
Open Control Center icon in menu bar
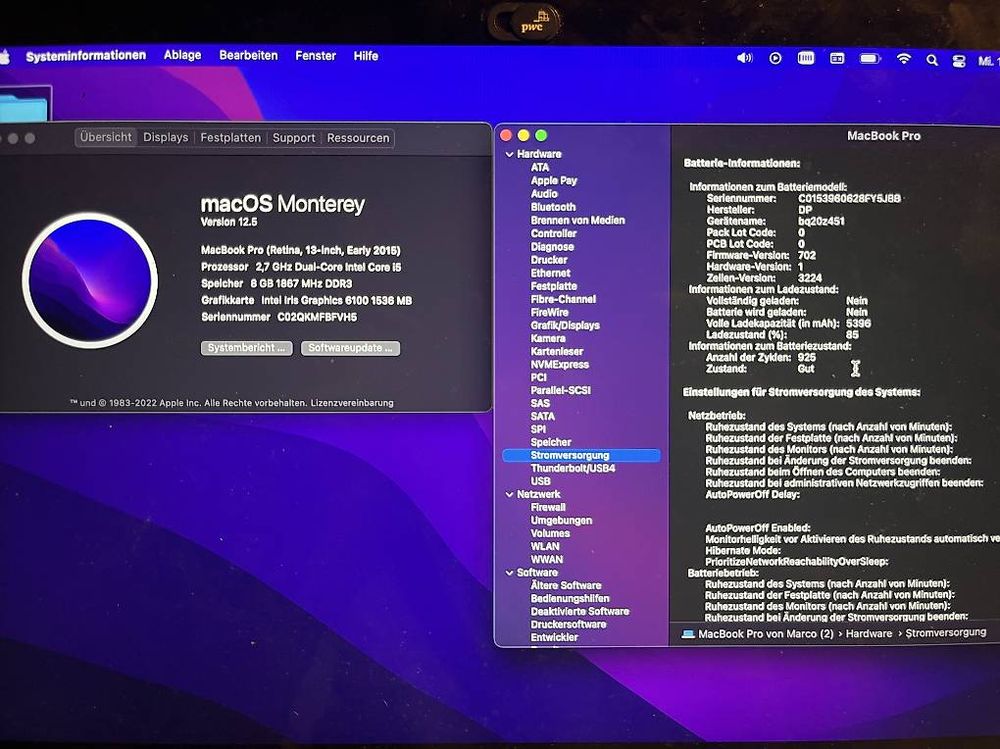[x=958, y=61]
